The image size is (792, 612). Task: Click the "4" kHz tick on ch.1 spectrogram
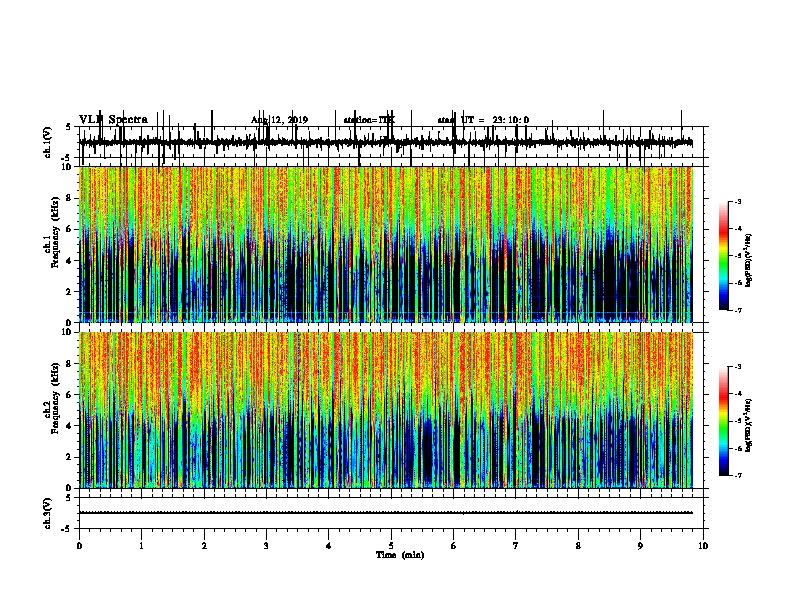click(69, 261)
